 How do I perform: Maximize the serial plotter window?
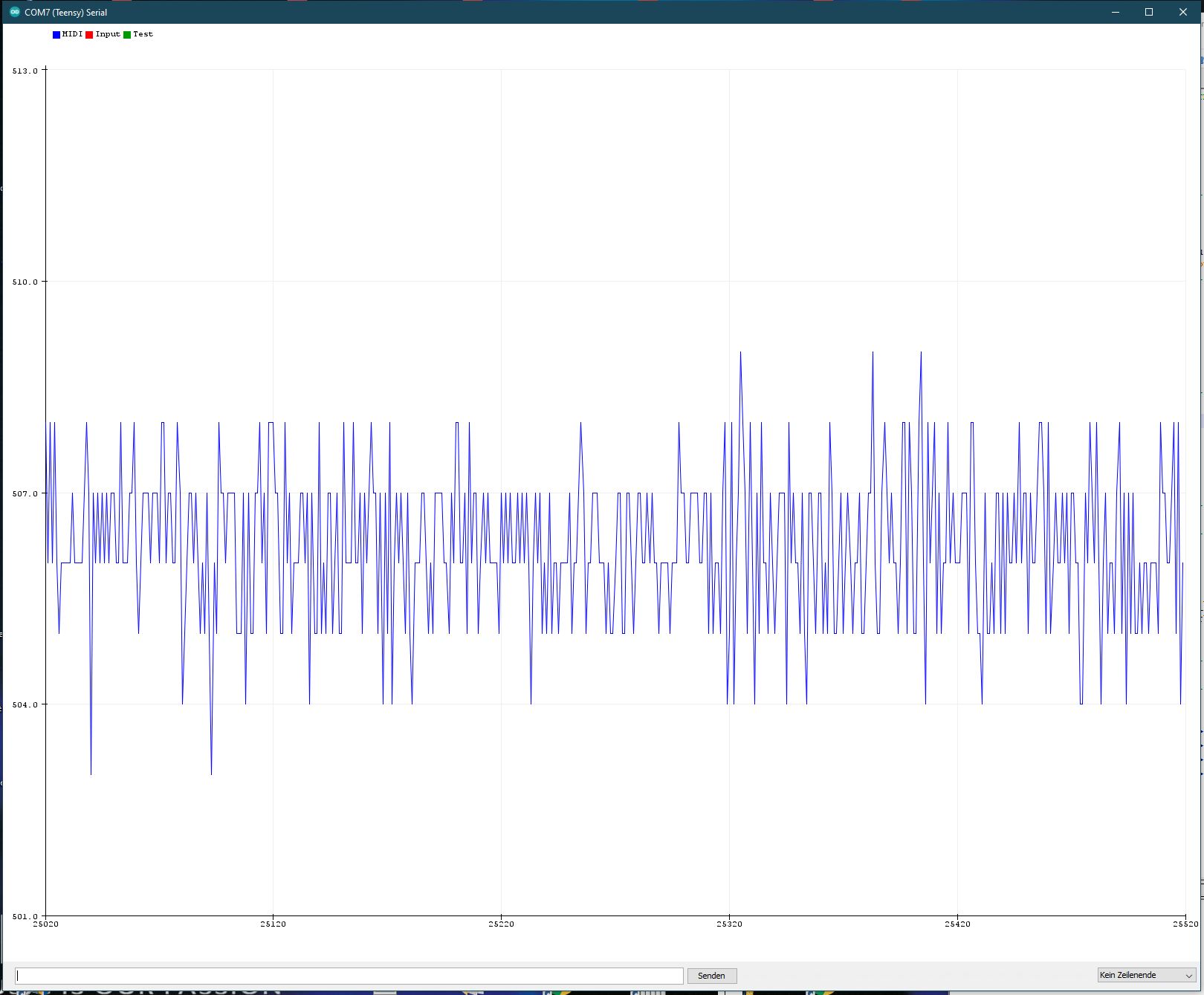point(1149,12)
